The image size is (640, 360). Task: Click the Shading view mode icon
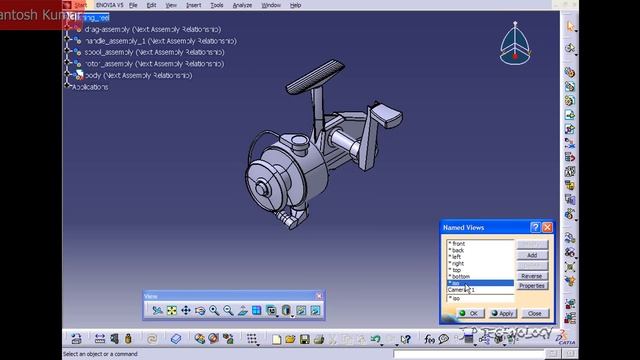coord(286,311)
